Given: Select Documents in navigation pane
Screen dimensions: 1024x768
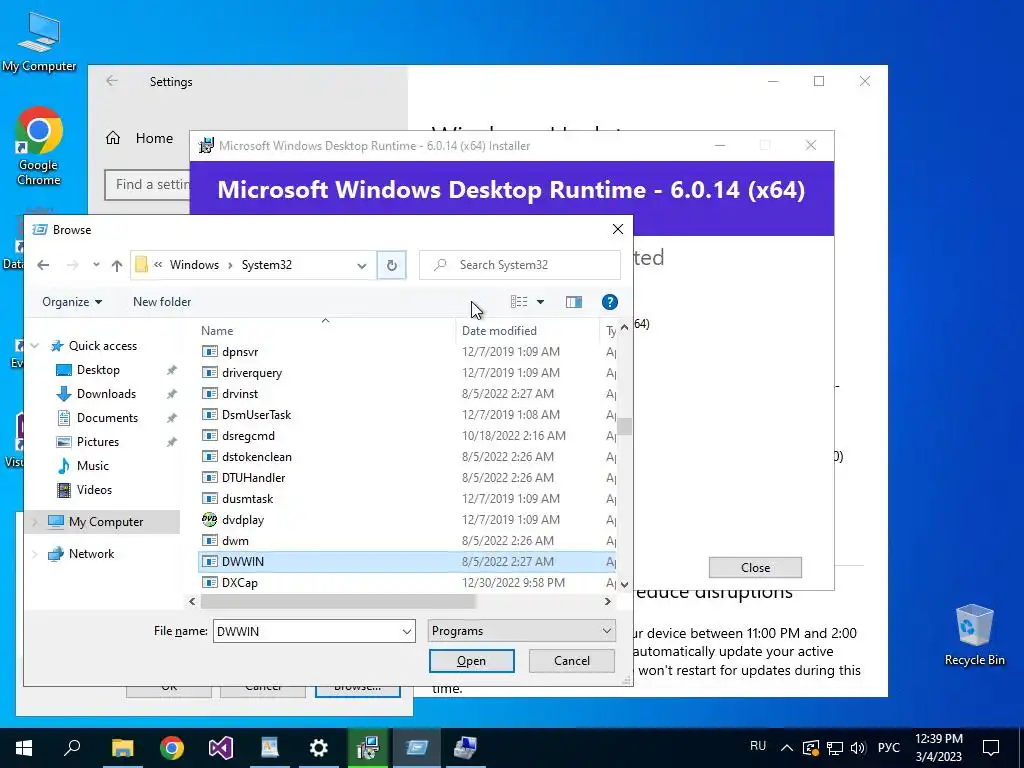Looking at the screenshot, I should pos(107,418).
